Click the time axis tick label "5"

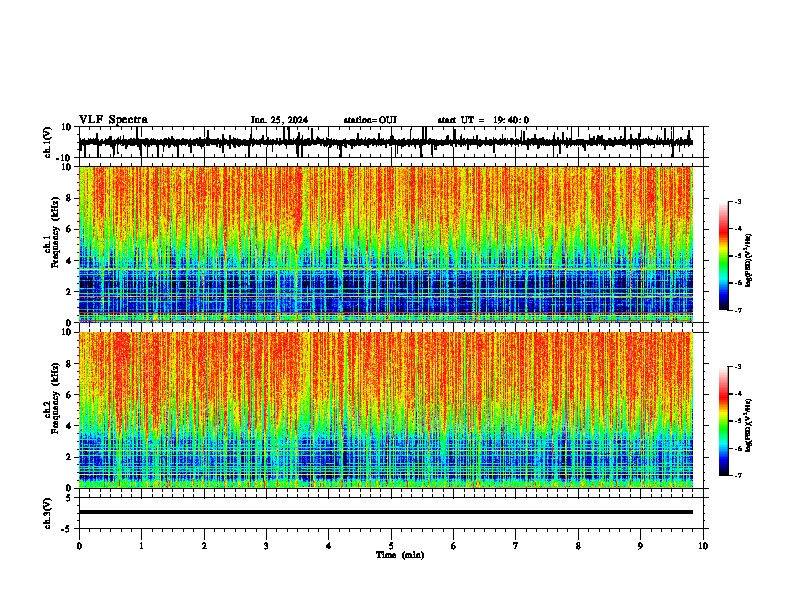point(391,546)
